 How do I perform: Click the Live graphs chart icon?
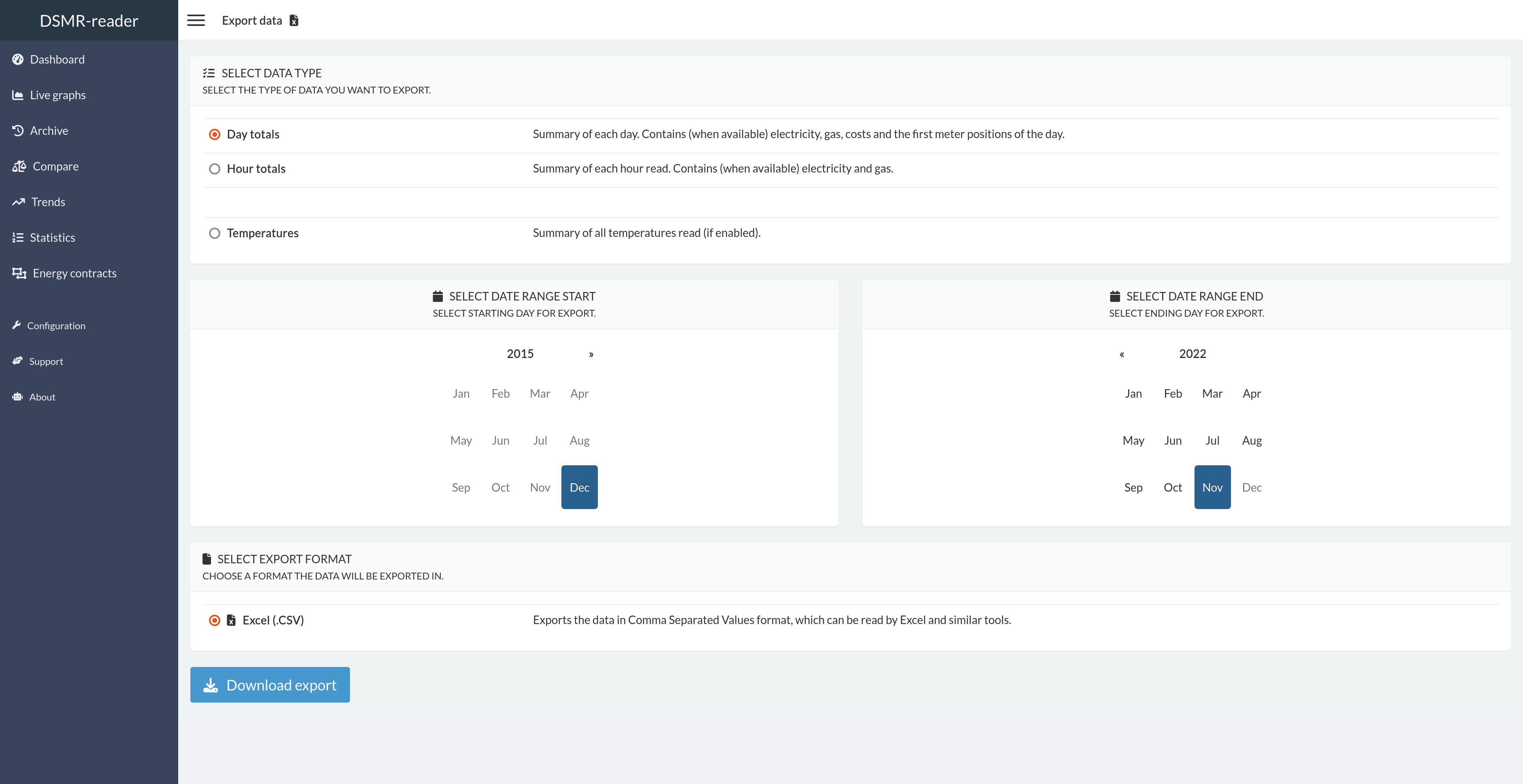(18, 95)
